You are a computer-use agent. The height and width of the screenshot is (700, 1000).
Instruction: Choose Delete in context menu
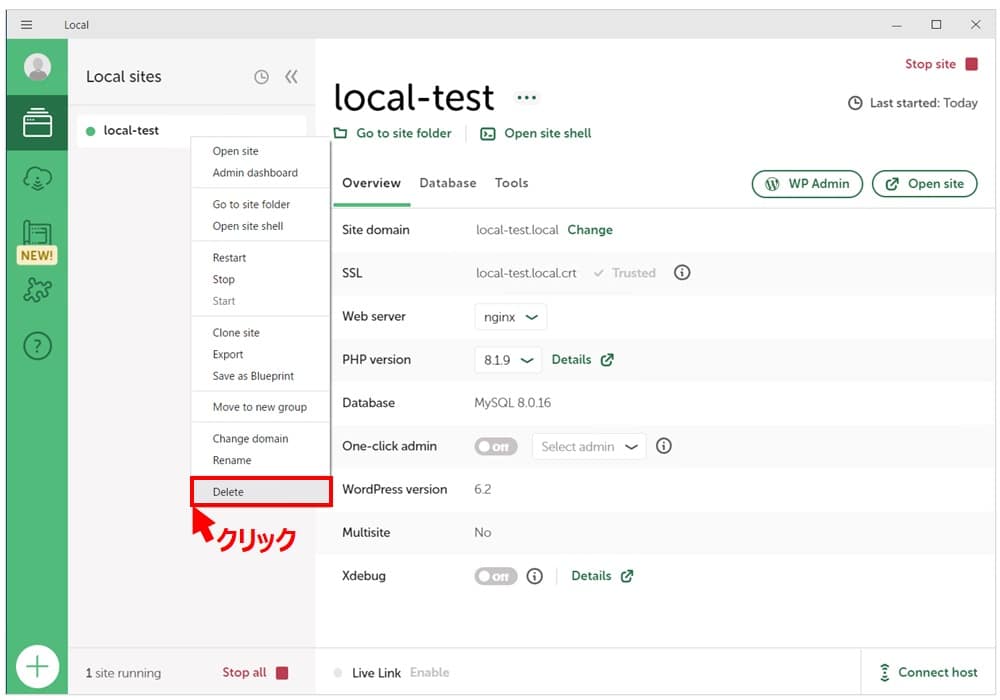pos(261,492)
